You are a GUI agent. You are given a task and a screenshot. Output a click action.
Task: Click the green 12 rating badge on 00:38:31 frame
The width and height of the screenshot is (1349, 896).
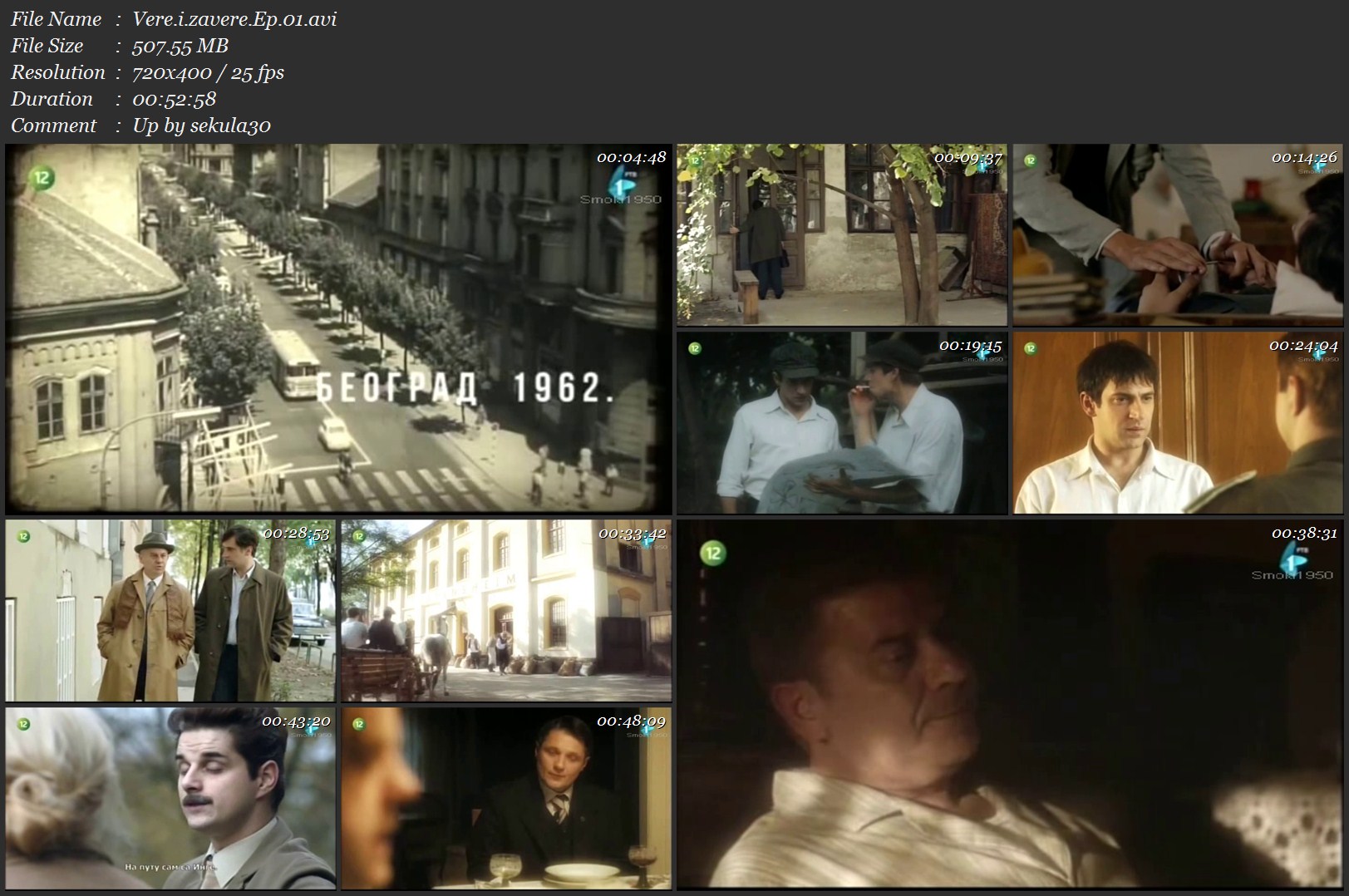712,553
